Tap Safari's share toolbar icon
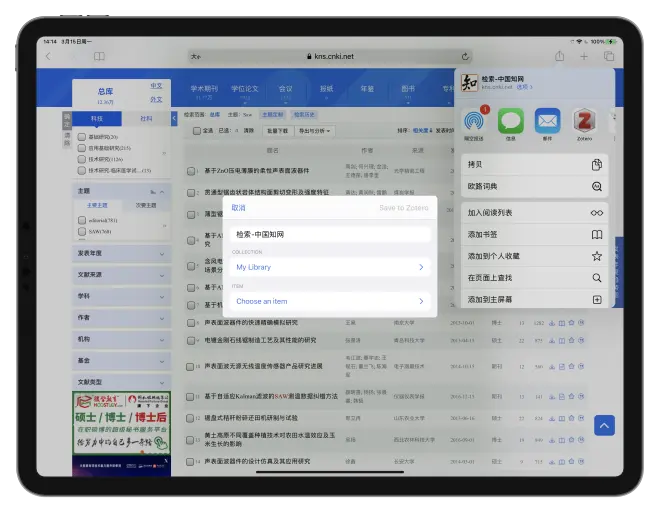The width and height of the screenshot is (660, 513). pos(559,56)
